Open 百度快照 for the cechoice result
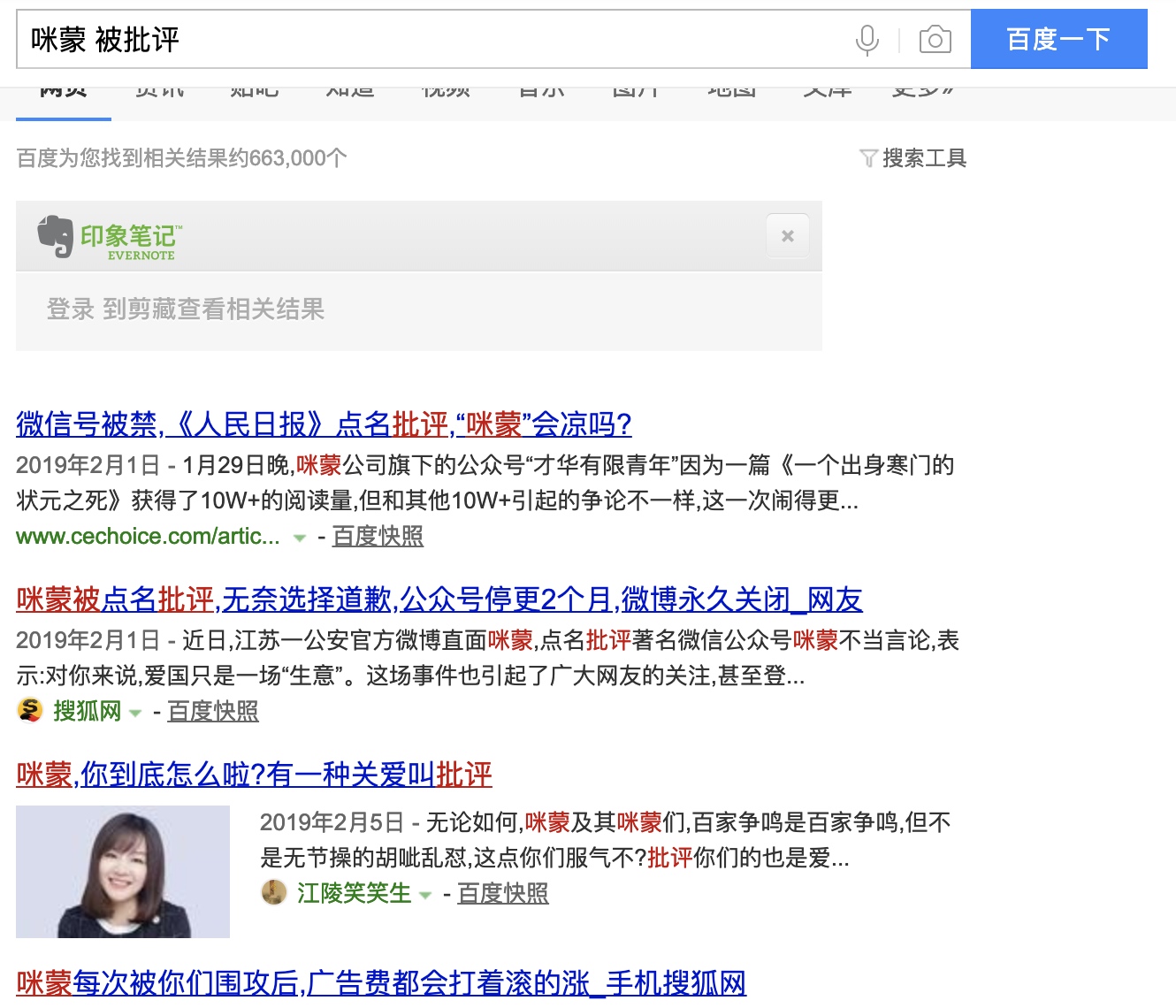This screenshot has width=1176, height=1008. tap(378, 536)
